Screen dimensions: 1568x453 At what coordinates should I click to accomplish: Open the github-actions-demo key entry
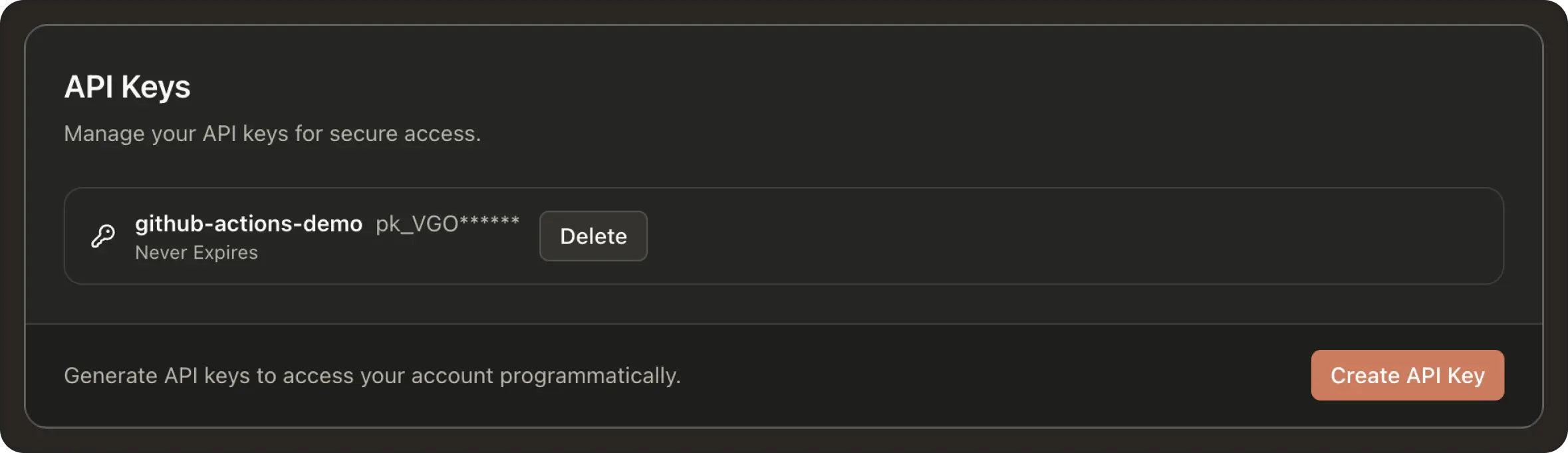pyautogui.click(x=248, y=224)
